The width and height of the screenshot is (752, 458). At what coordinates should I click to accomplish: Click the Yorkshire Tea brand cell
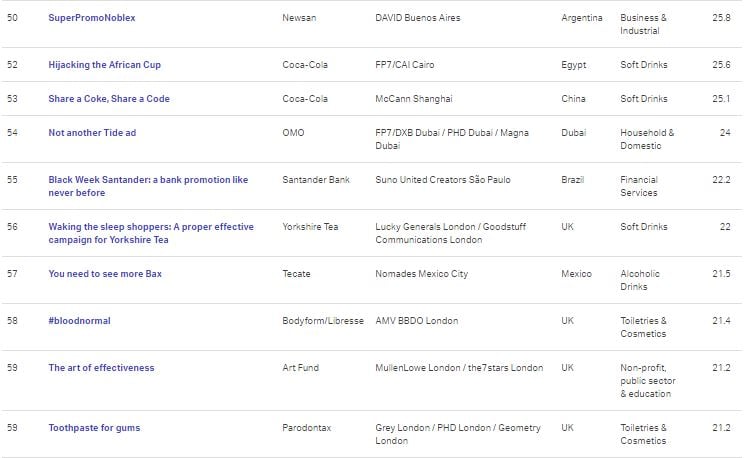tap(310, 227)
